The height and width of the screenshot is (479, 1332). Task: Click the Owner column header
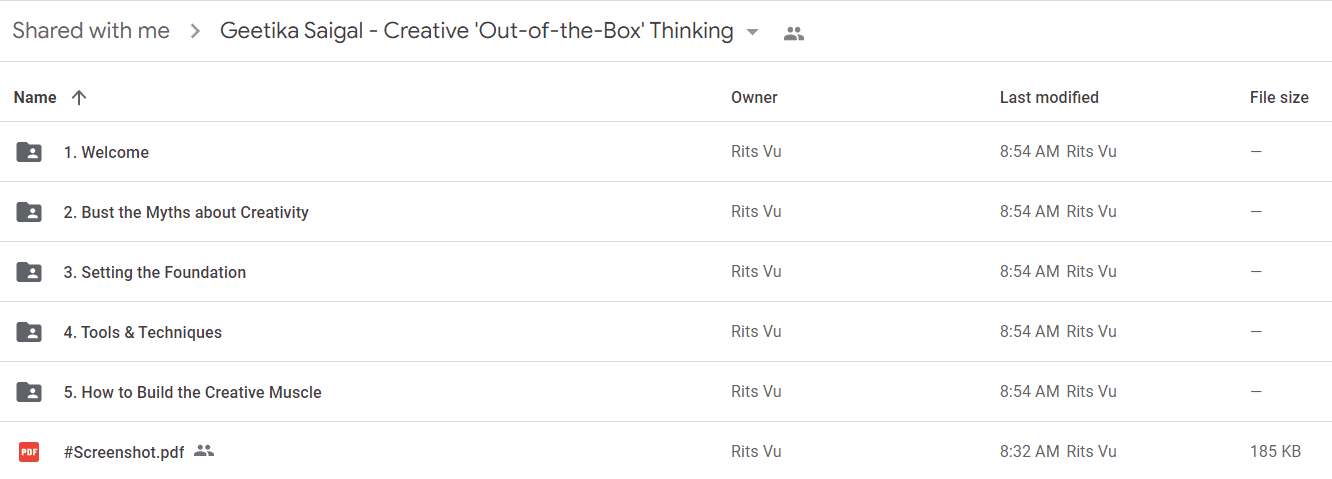point(754,97)
